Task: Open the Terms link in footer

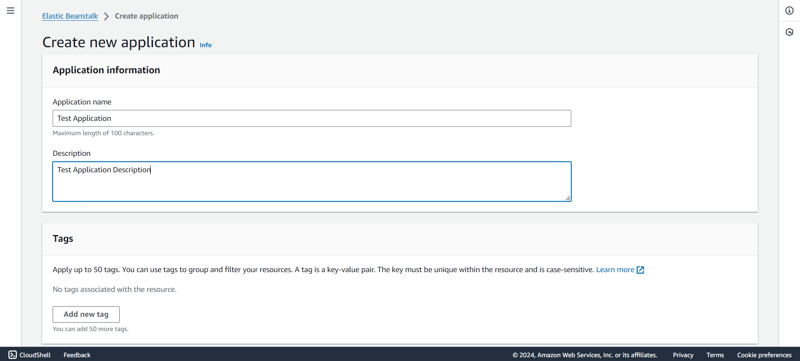Action: pyautogui.click(x=715, y=355)
